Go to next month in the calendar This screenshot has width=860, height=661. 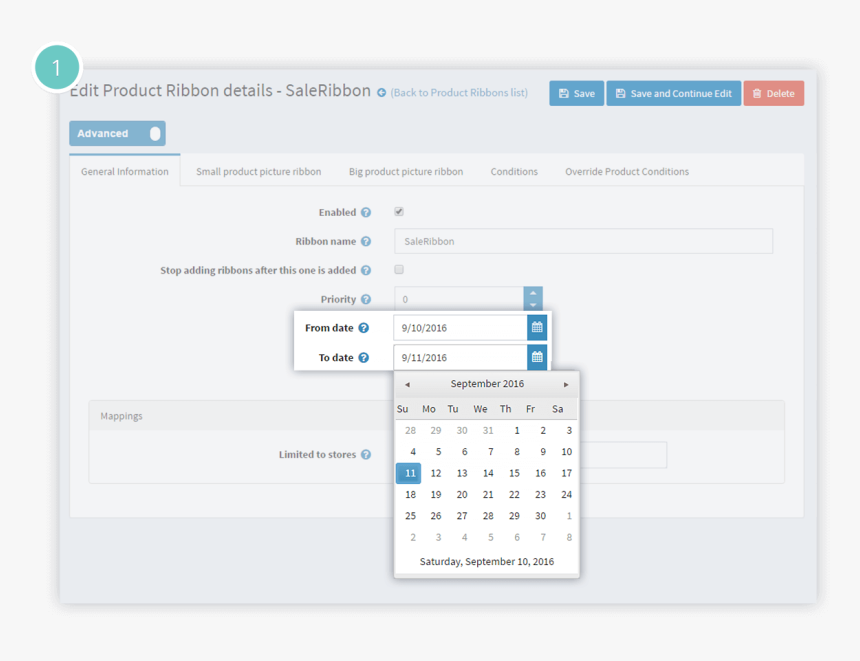pos(568,383)
